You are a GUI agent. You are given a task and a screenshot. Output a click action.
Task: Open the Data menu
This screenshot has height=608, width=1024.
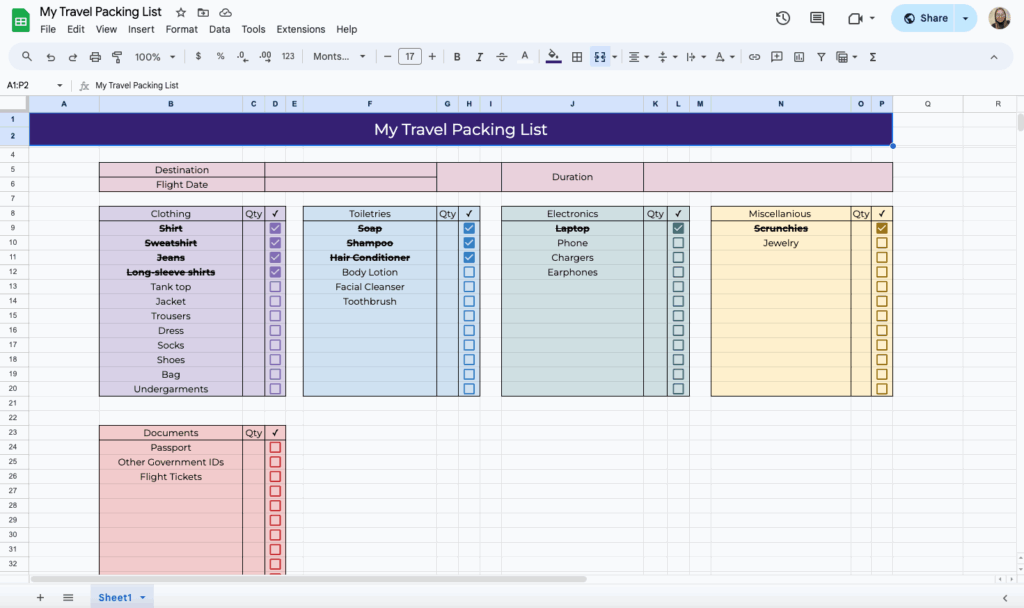pos(219,29)
